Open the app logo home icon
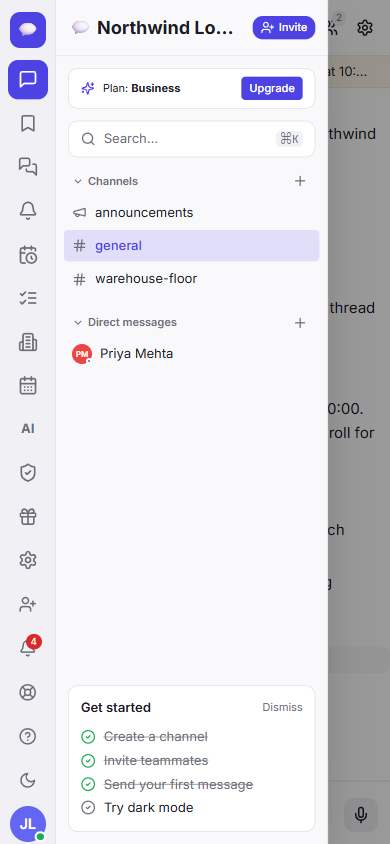 tap(28, 30)
